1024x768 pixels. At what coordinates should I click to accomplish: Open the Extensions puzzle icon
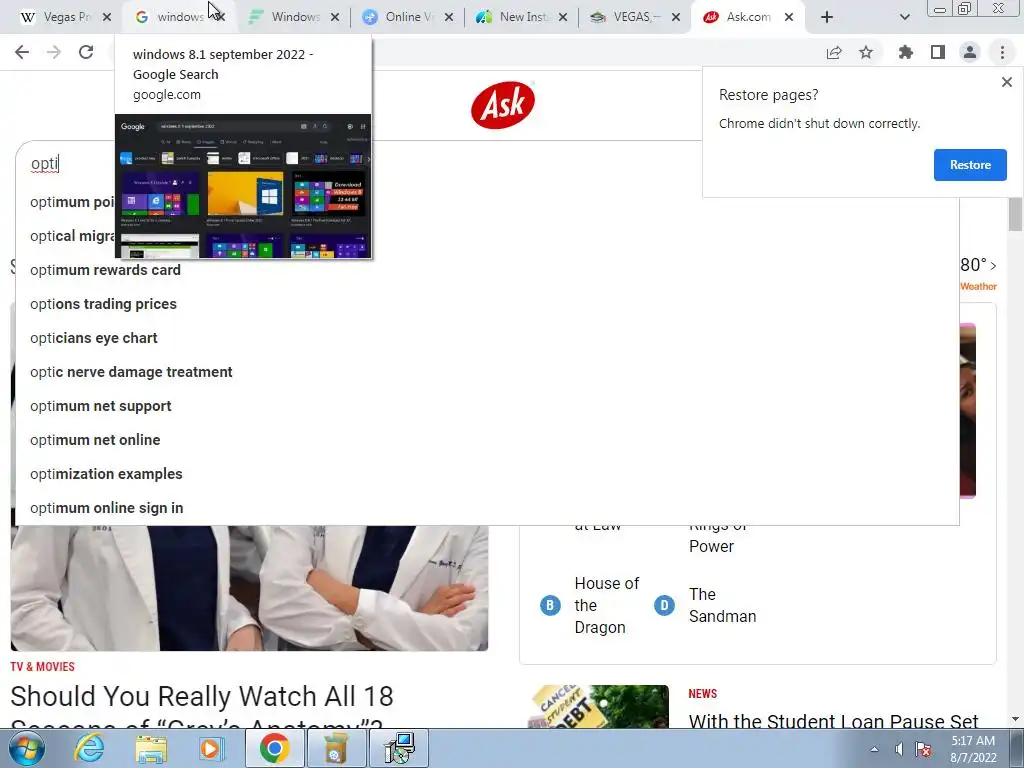[905, 52]
